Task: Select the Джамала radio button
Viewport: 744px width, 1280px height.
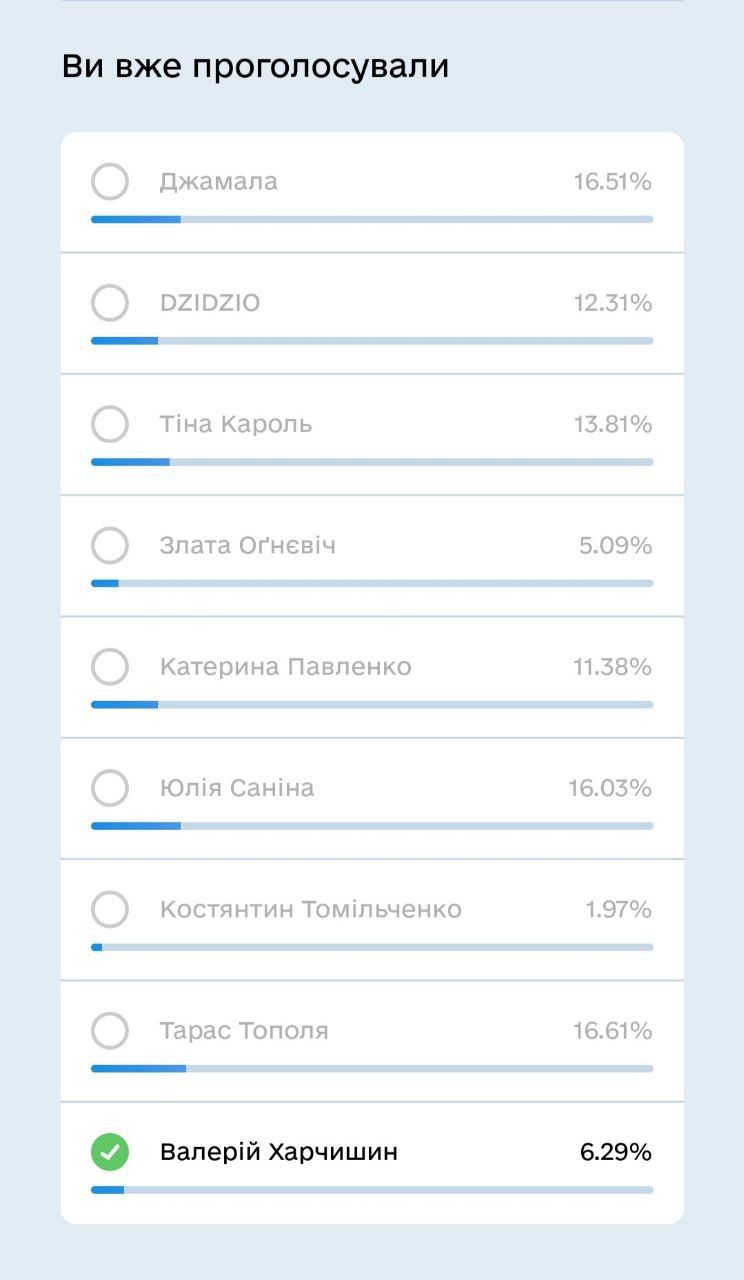Action: [x=110, y=182]
